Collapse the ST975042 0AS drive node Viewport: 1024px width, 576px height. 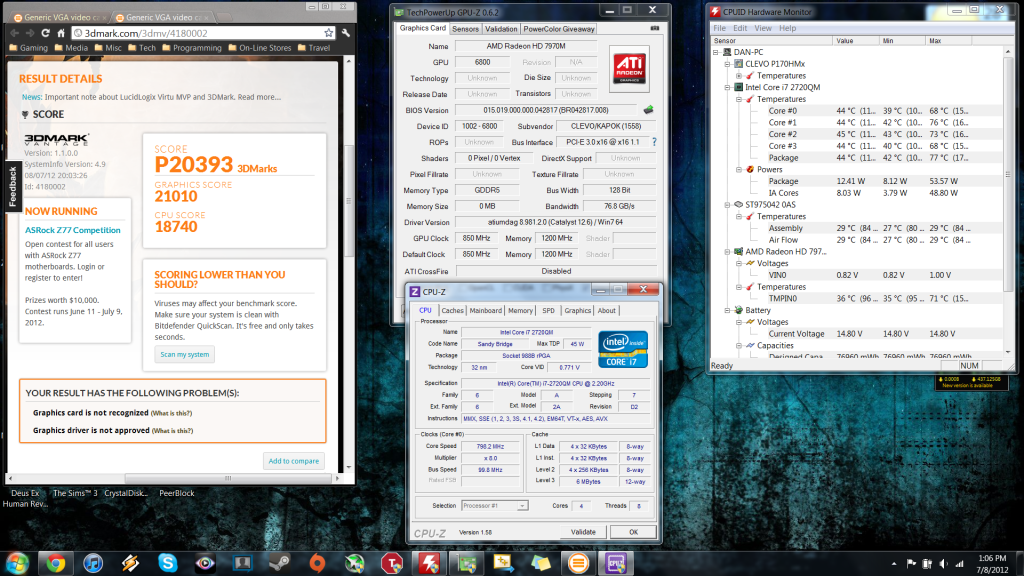(x=728, y=205)
